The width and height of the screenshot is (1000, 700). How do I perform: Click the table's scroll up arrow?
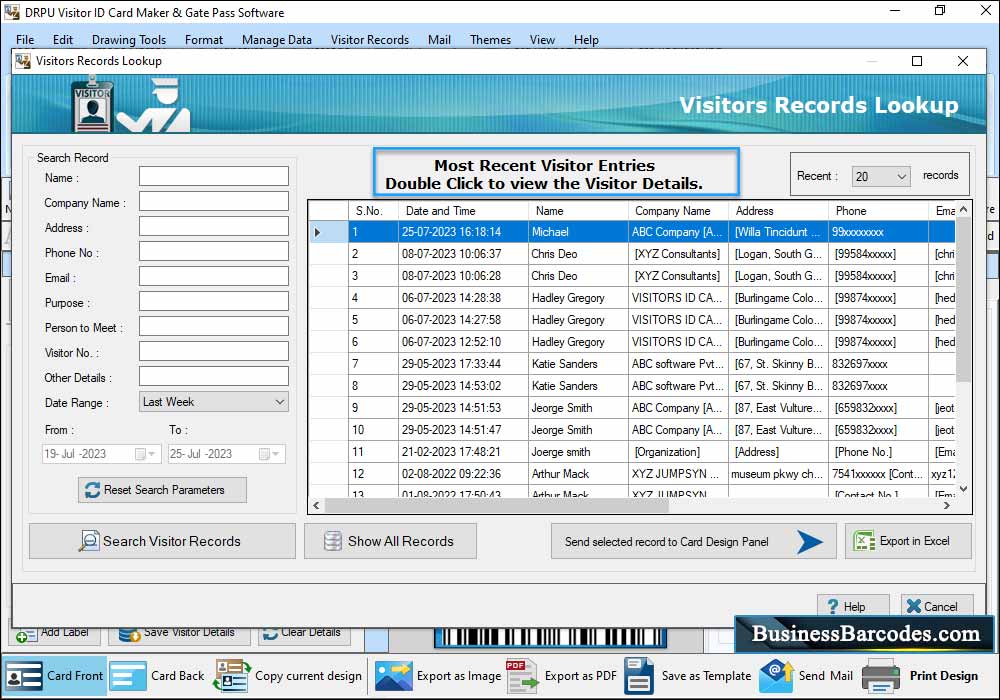[964, 209]
